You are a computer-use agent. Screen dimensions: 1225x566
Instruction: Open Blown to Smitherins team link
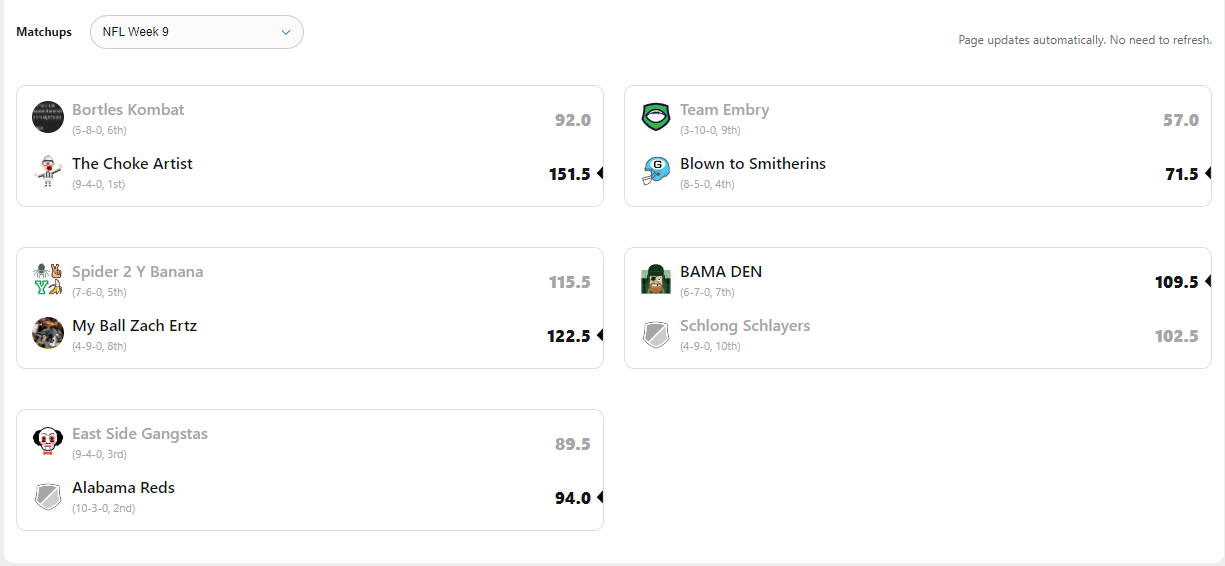[752, 164]
